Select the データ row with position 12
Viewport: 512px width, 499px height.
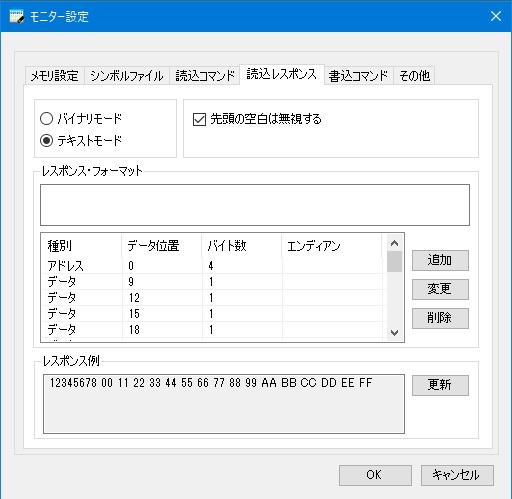[x=213, y=298]
